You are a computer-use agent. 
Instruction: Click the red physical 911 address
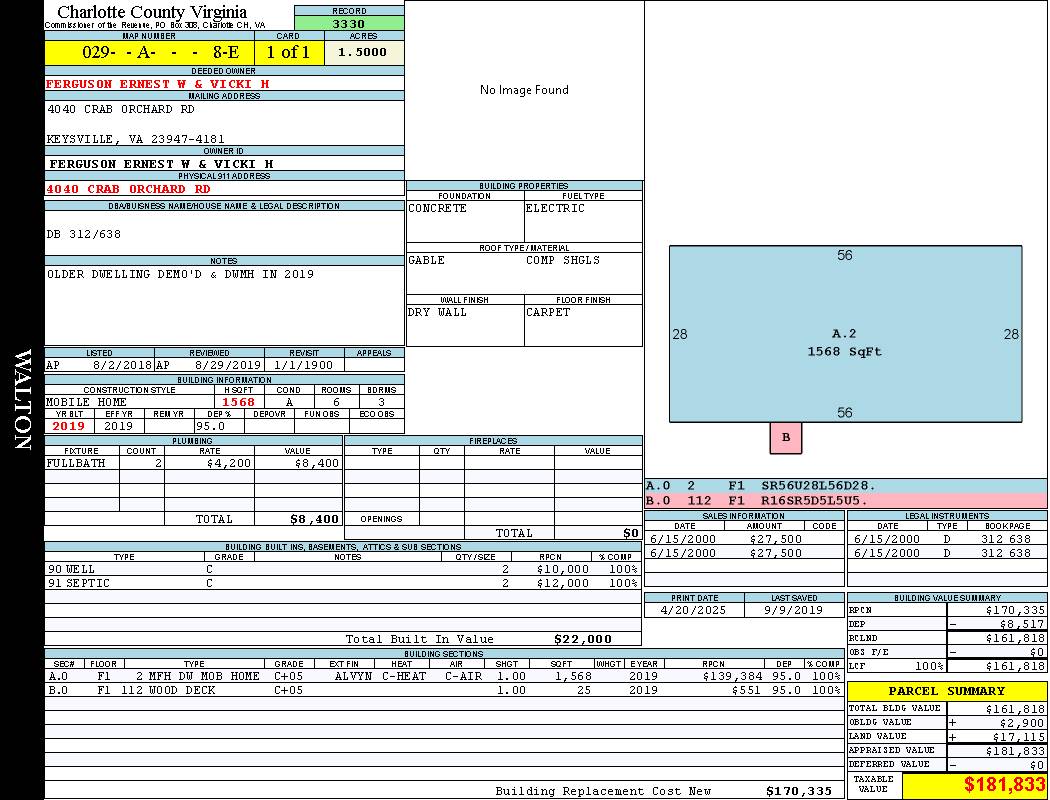[x=129, y=189]
